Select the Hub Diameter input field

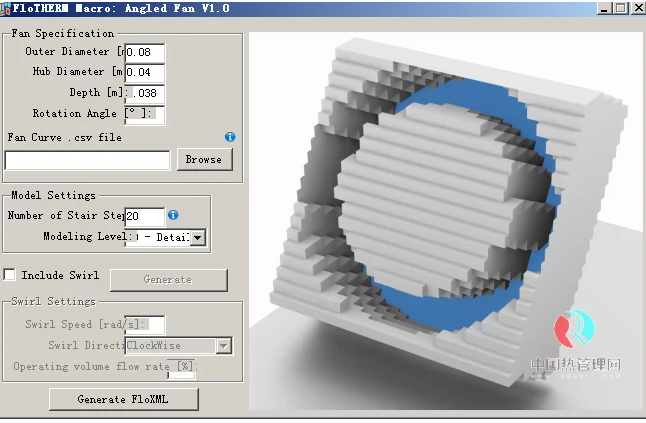point(145,72)
